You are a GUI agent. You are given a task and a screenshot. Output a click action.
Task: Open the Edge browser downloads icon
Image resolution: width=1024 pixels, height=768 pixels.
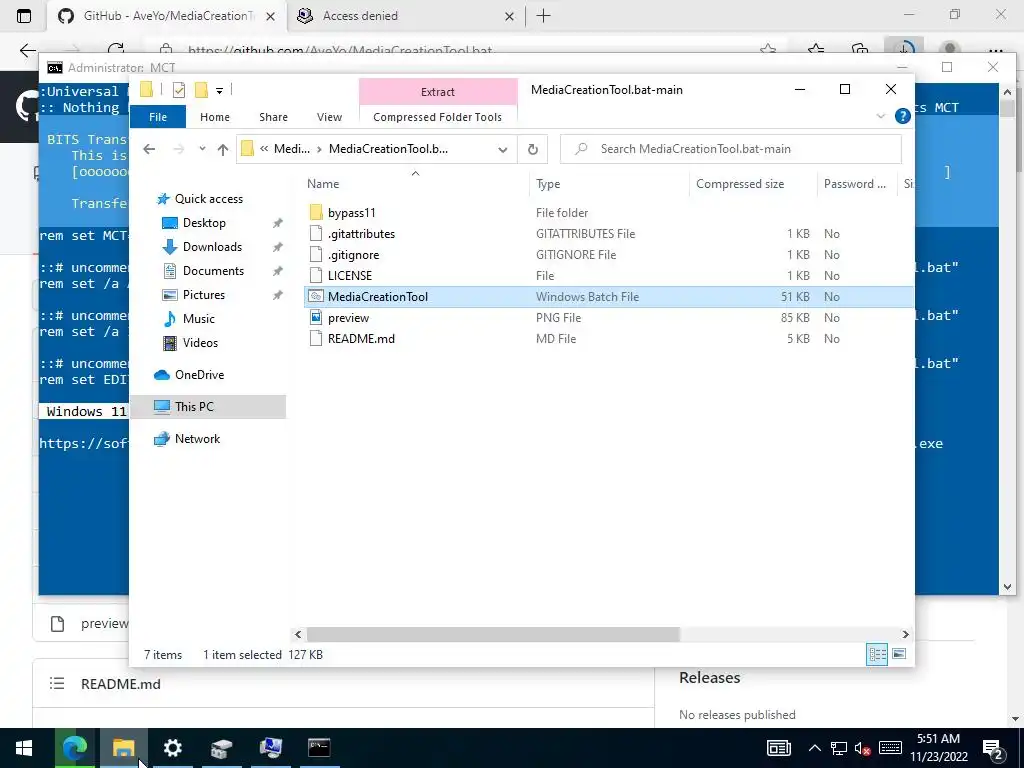tap(904, 48)
